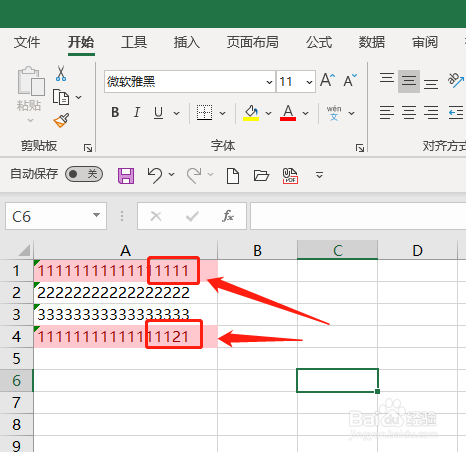Align text to top
The image size is (466, 452).
coord(387,79)
